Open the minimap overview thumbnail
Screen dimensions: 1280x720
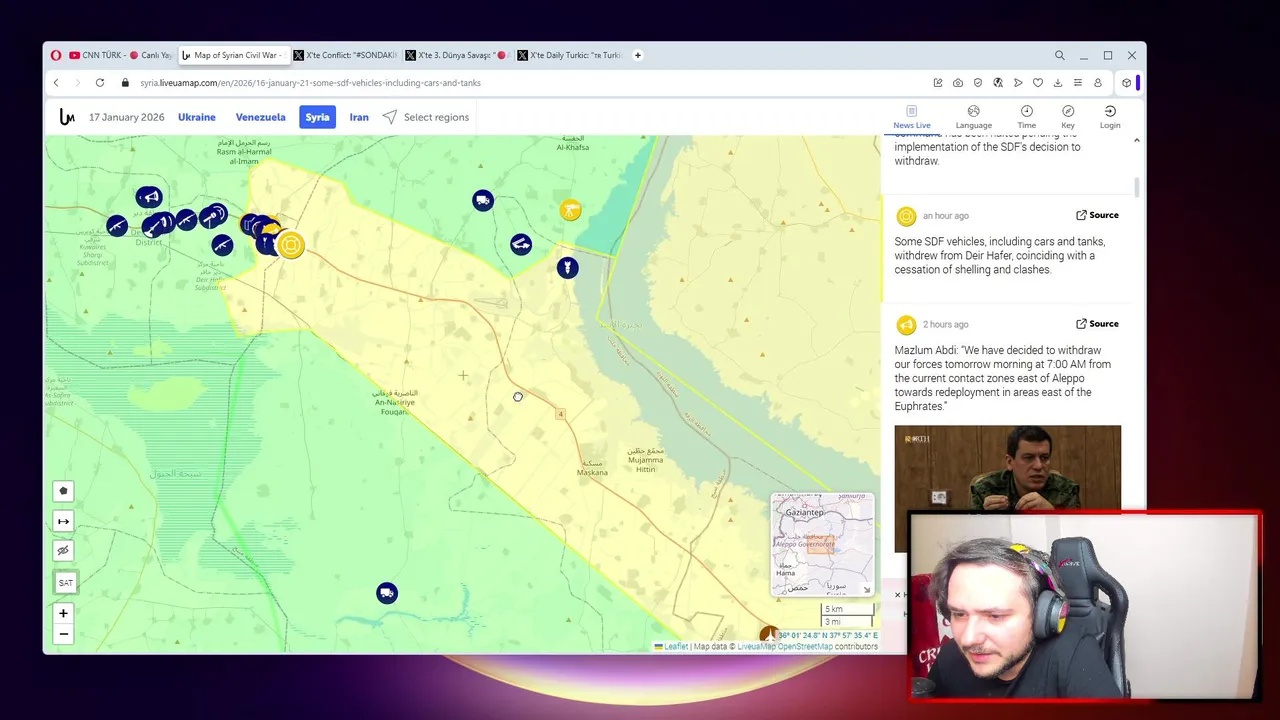tap(822, 544)
